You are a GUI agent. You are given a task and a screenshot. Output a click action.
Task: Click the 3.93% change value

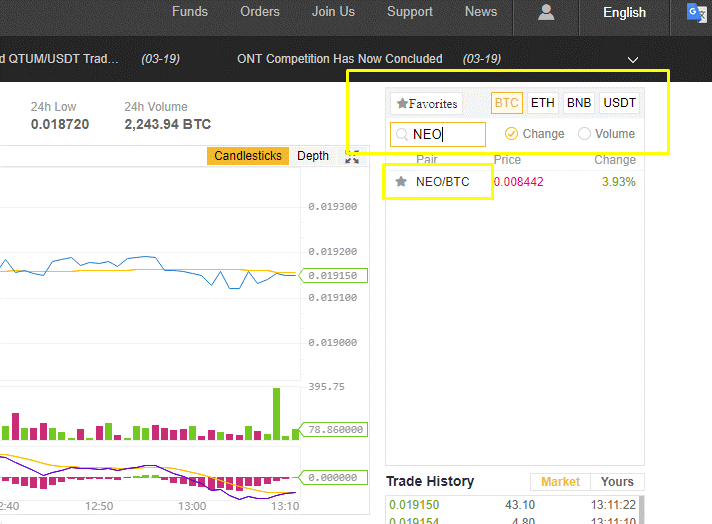tap(618, 182)
